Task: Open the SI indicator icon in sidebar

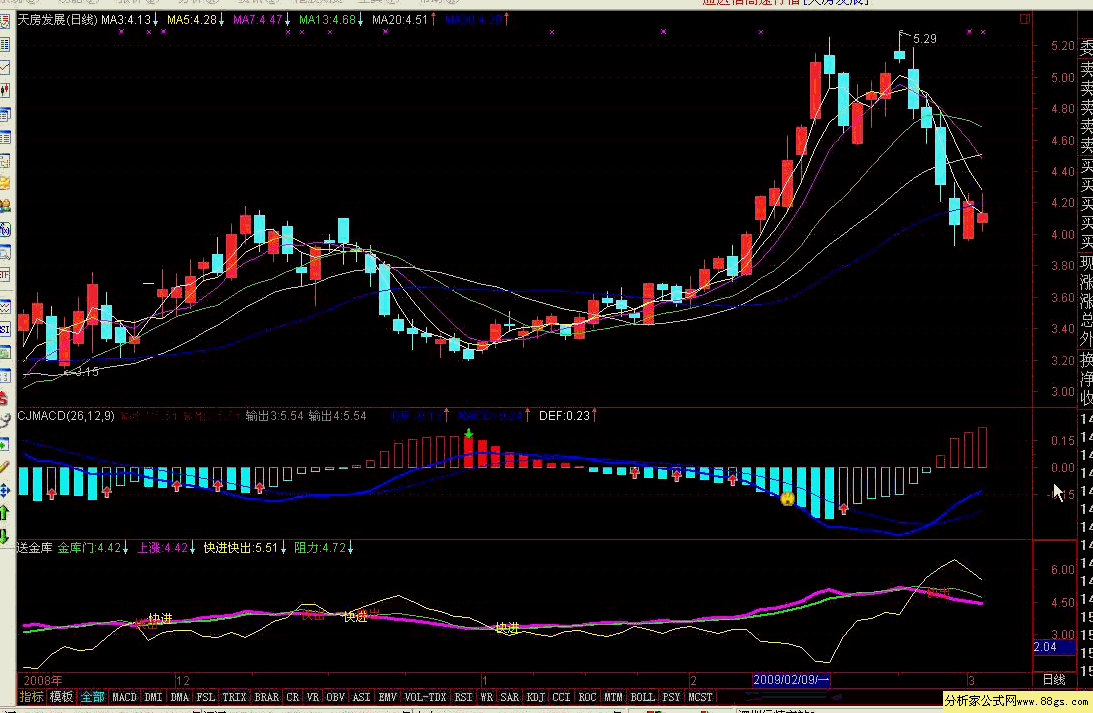Action: click(x=5, y=329)
